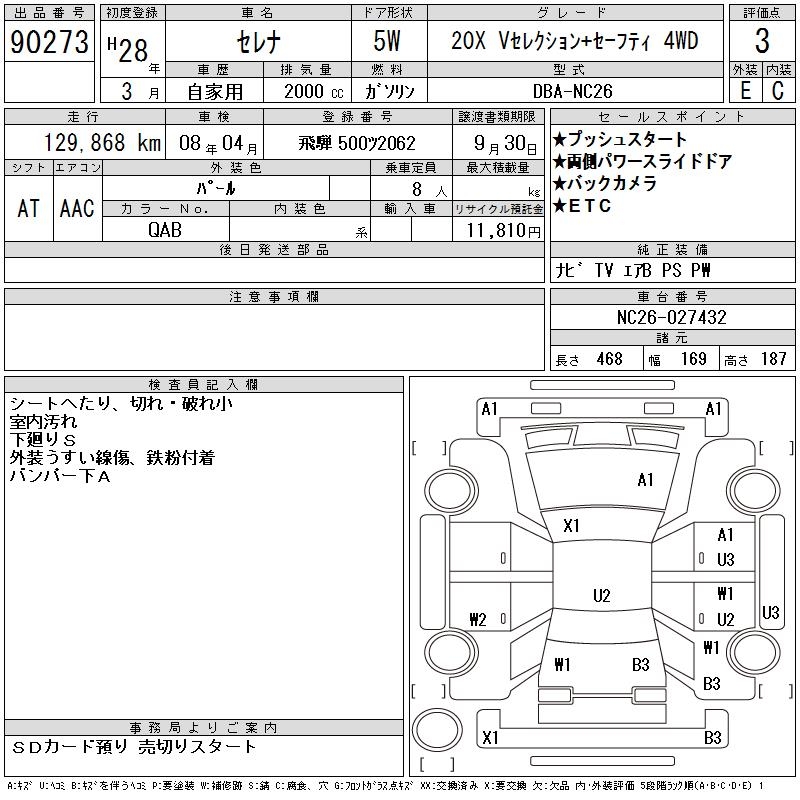
Task: Select chassis number NC26-027432
Action: pos(672,317)
